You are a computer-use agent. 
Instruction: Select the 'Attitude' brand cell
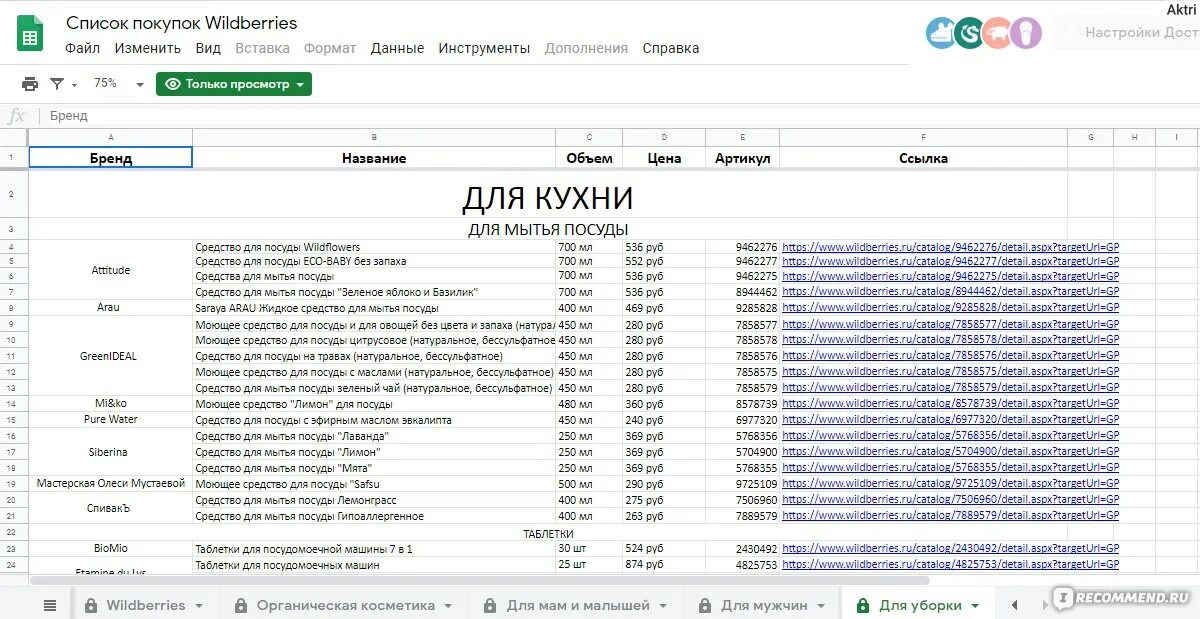110,270
